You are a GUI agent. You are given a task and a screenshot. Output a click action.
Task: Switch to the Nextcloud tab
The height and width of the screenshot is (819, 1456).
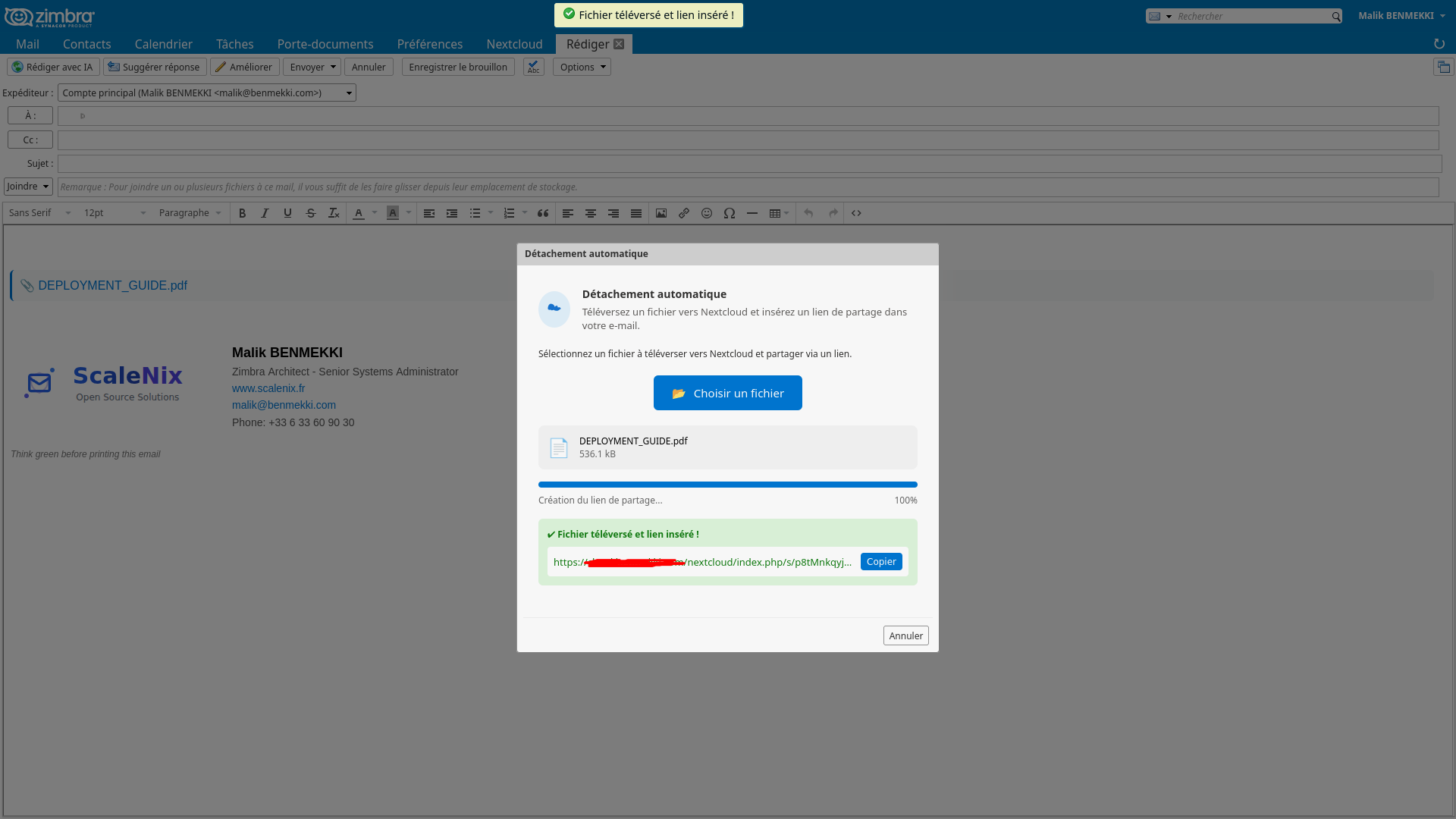click(x=514, y=43)
